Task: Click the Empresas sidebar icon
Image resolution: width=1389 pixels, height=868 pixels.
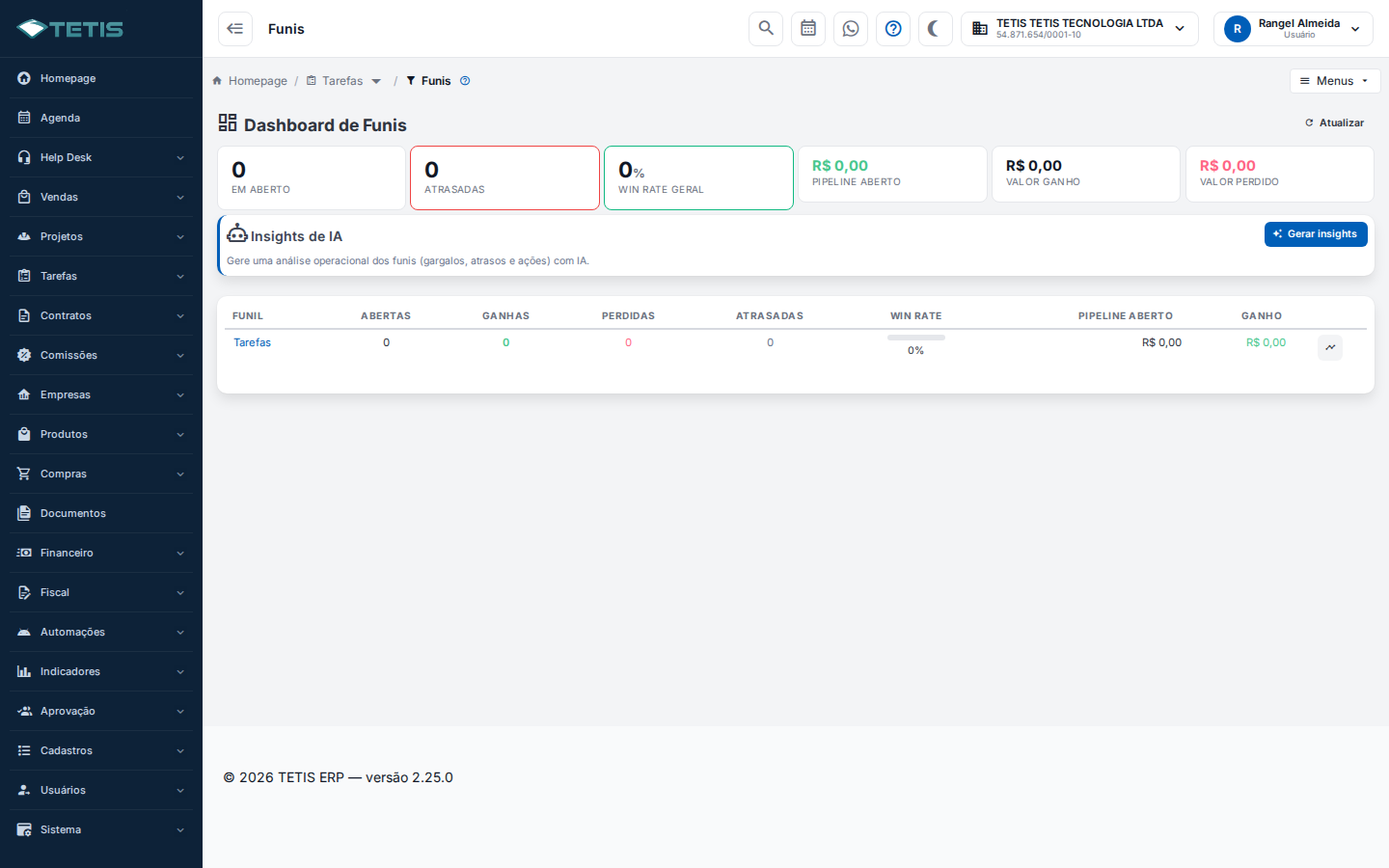Action: pyautogui.click(x=24, y=394)
